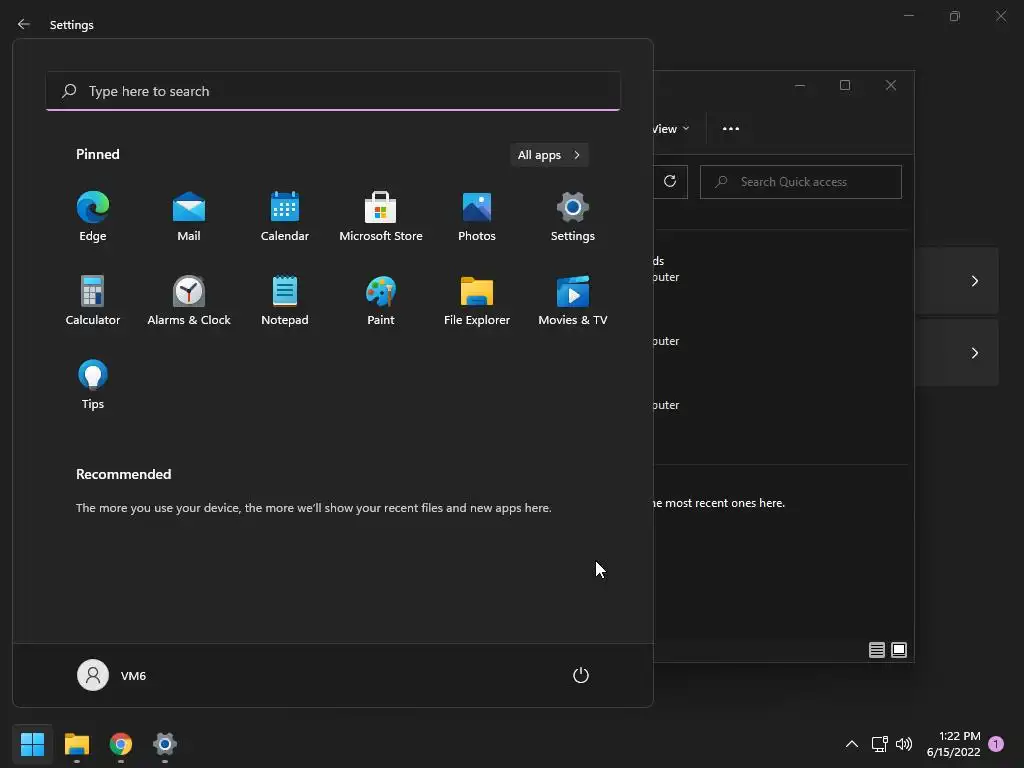Go back in the Settings window
1024x768 pixels.
[x=24, y=24]
